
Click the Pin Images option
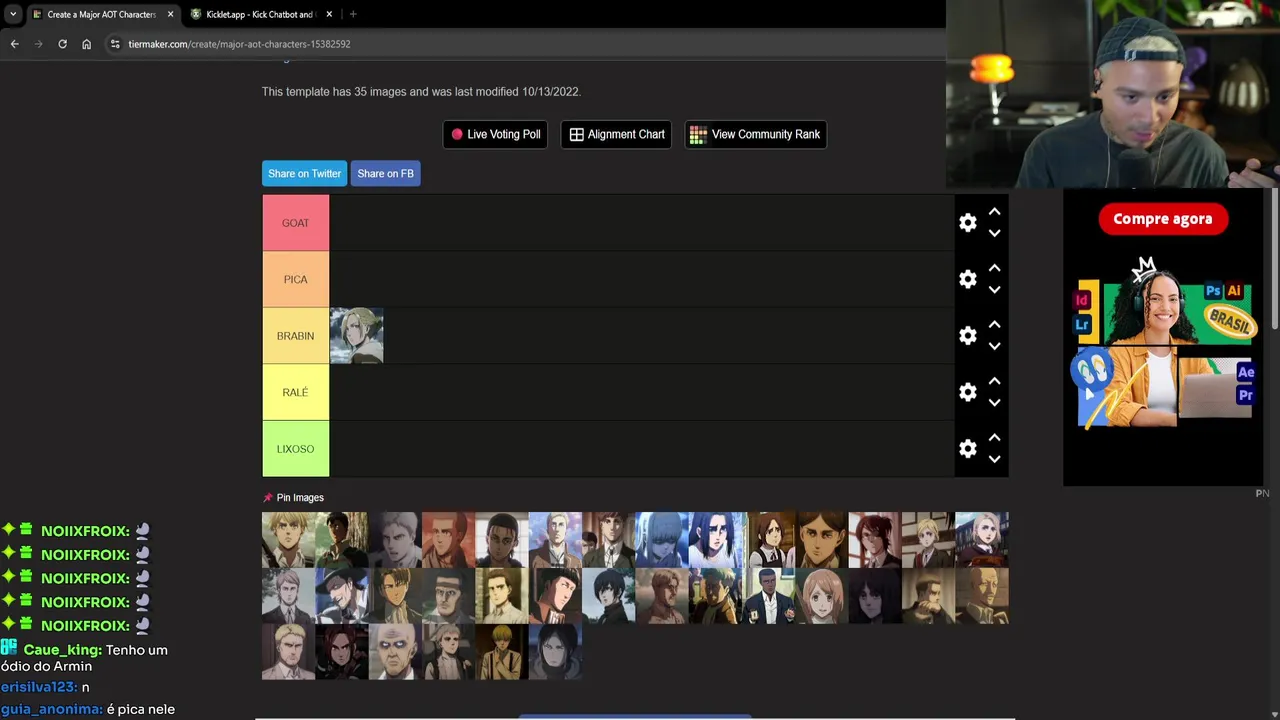(x=293, y=497)
